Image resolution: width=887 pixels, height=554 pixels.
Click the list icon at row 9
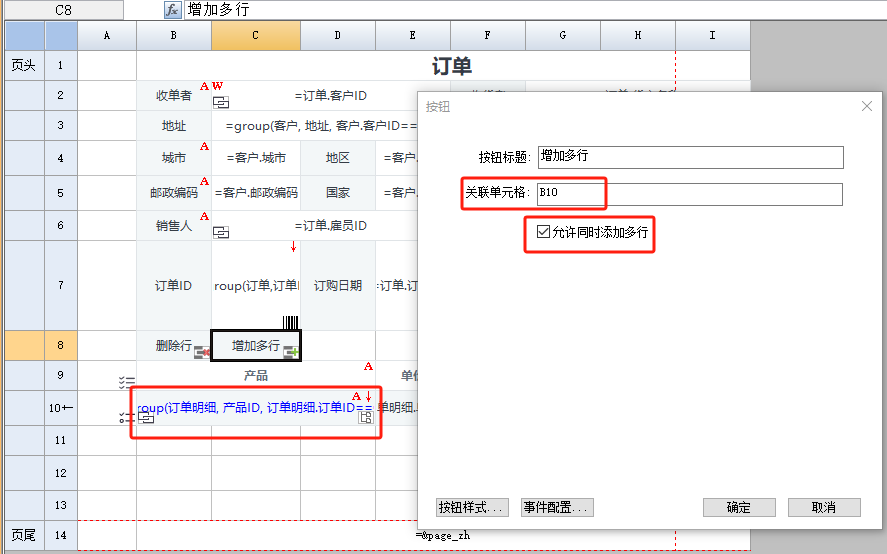[126, 382]
